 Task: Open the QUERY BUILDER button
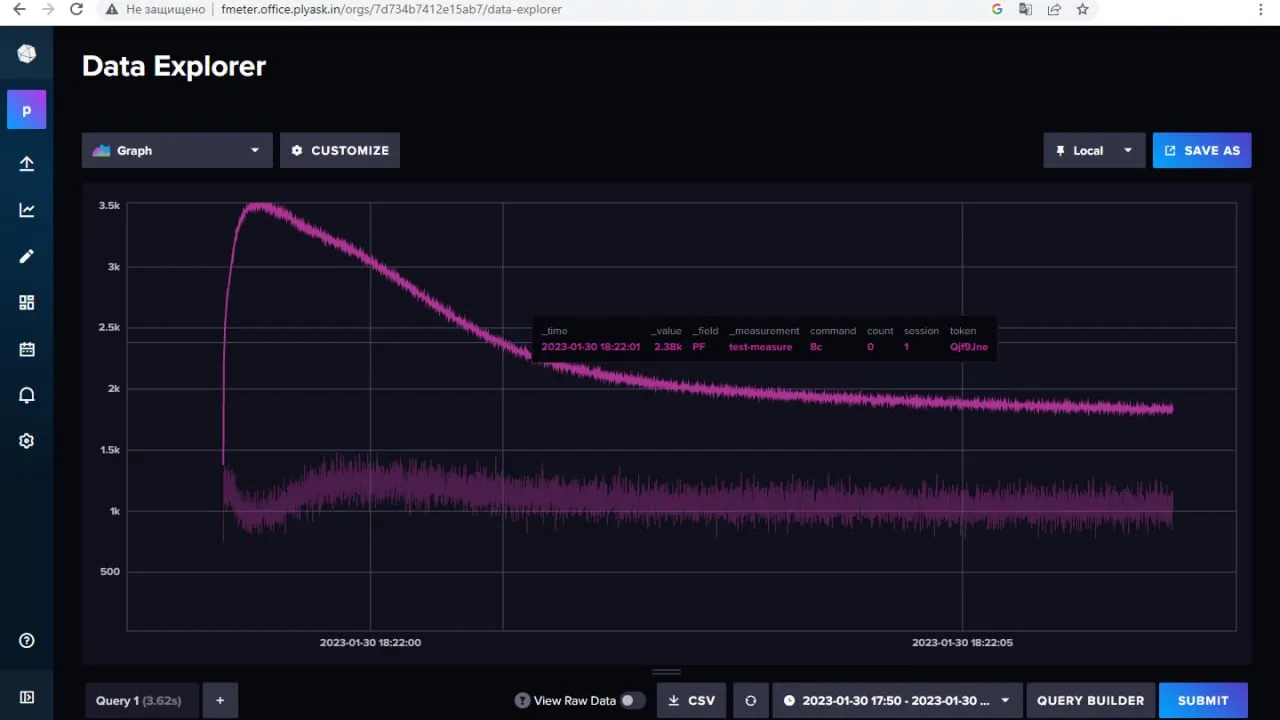click(x=1090, y=701)
